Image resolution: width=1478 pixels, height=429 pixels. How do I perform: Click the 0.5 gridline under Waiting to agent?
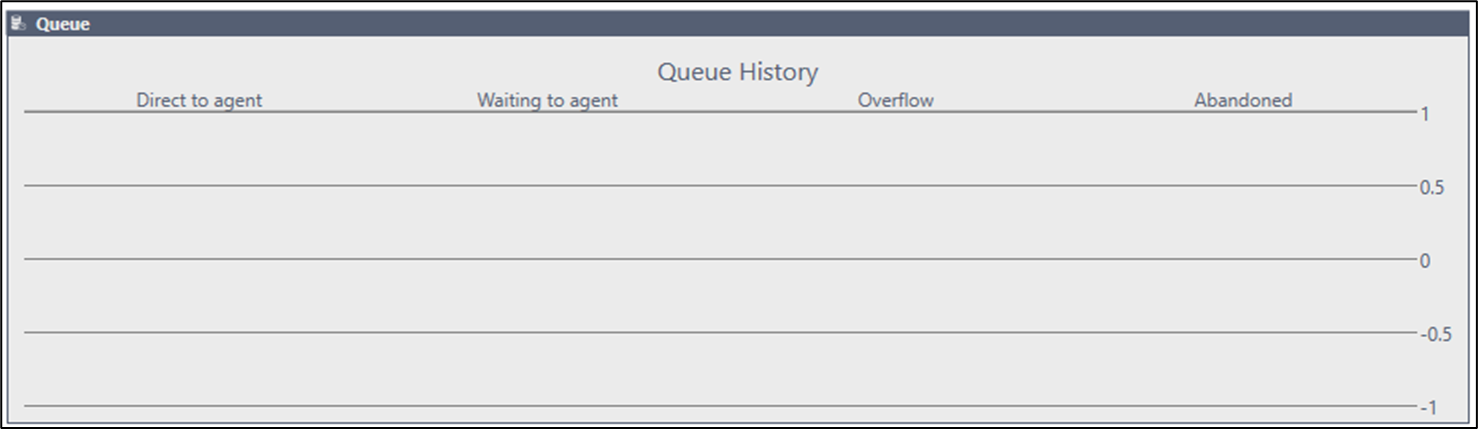pos(547,185)
